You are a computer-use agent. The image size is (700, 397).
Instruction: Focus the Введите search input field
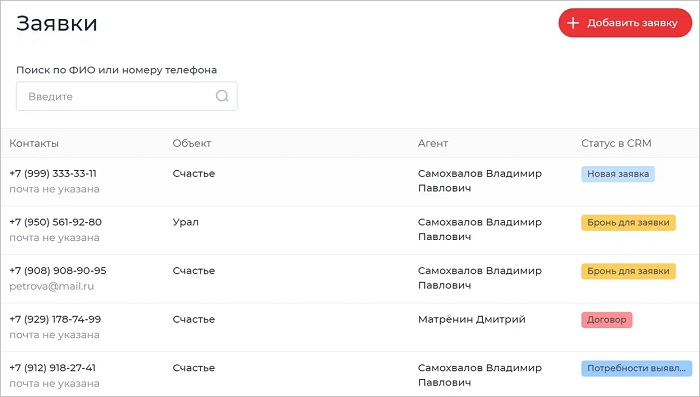click(127, 96)
